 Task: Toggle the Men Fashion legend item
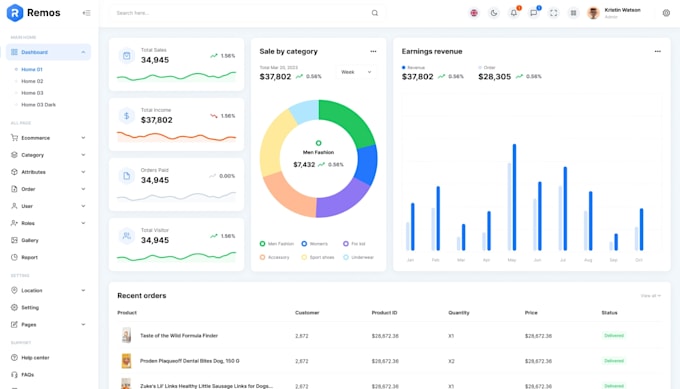coord(277,244)
